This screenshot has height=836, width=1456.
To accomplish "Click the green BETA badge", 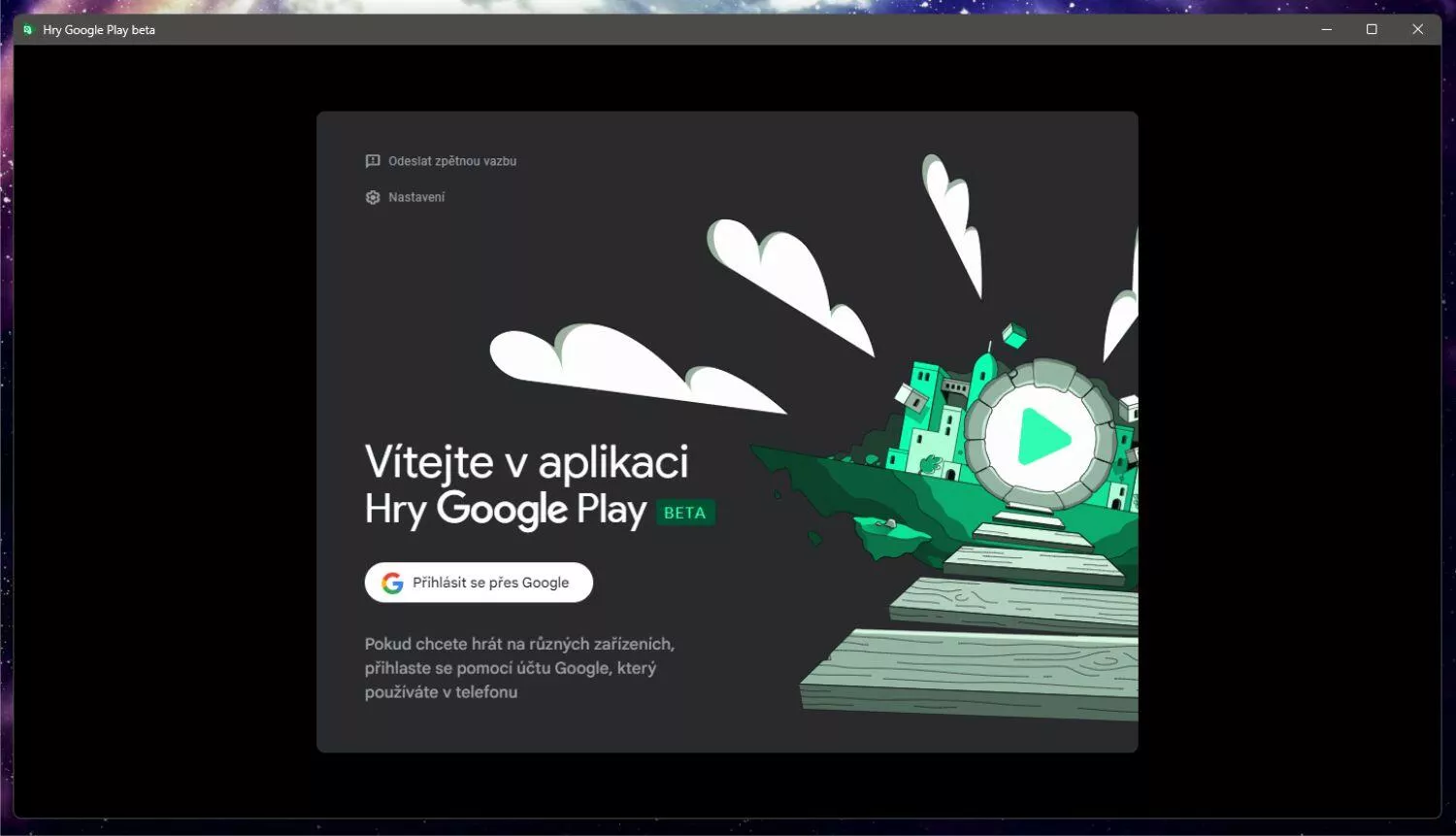I will (x=685, y=513).
